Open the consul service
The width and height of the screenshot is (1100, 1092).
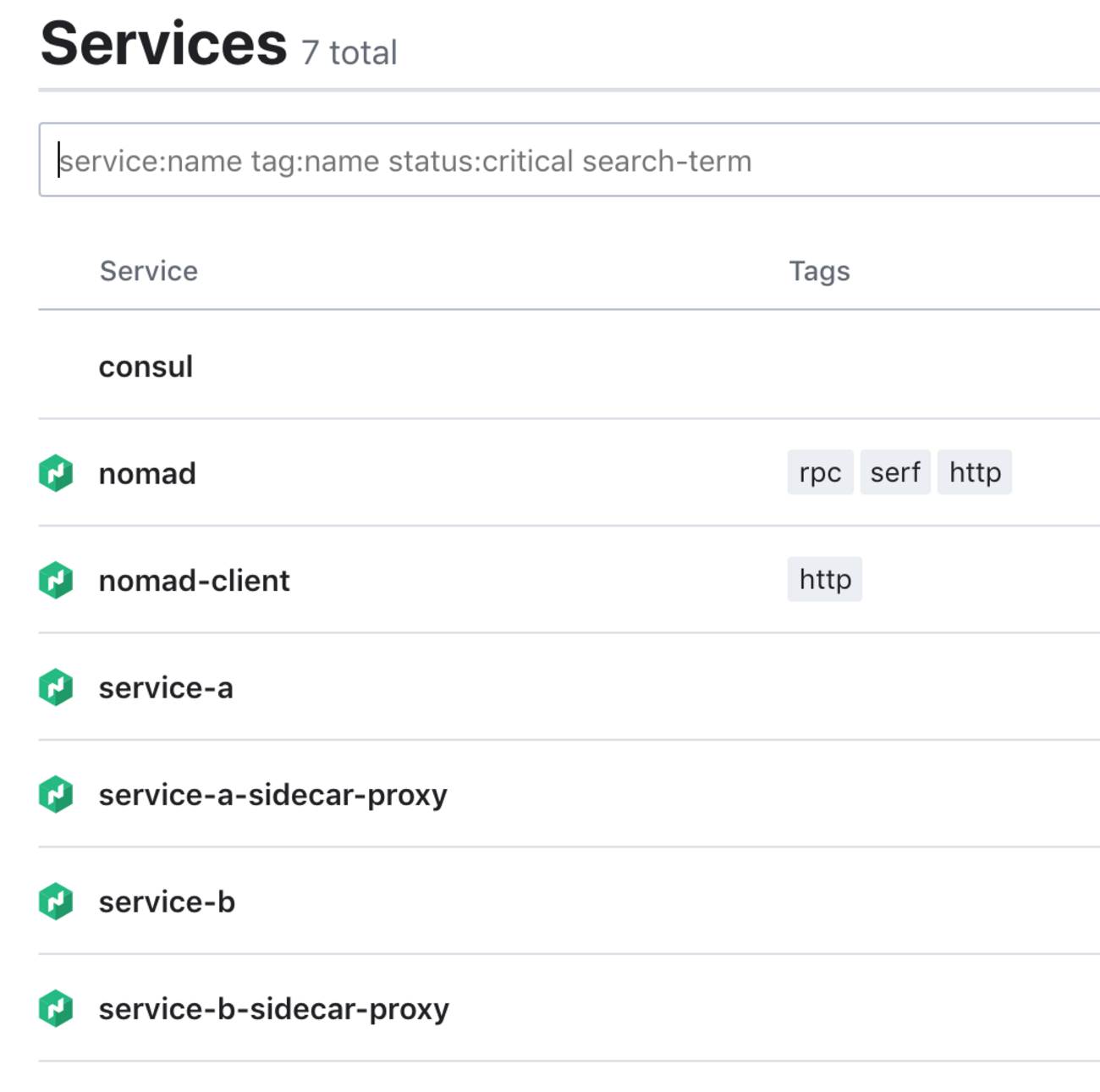point(146,367)
